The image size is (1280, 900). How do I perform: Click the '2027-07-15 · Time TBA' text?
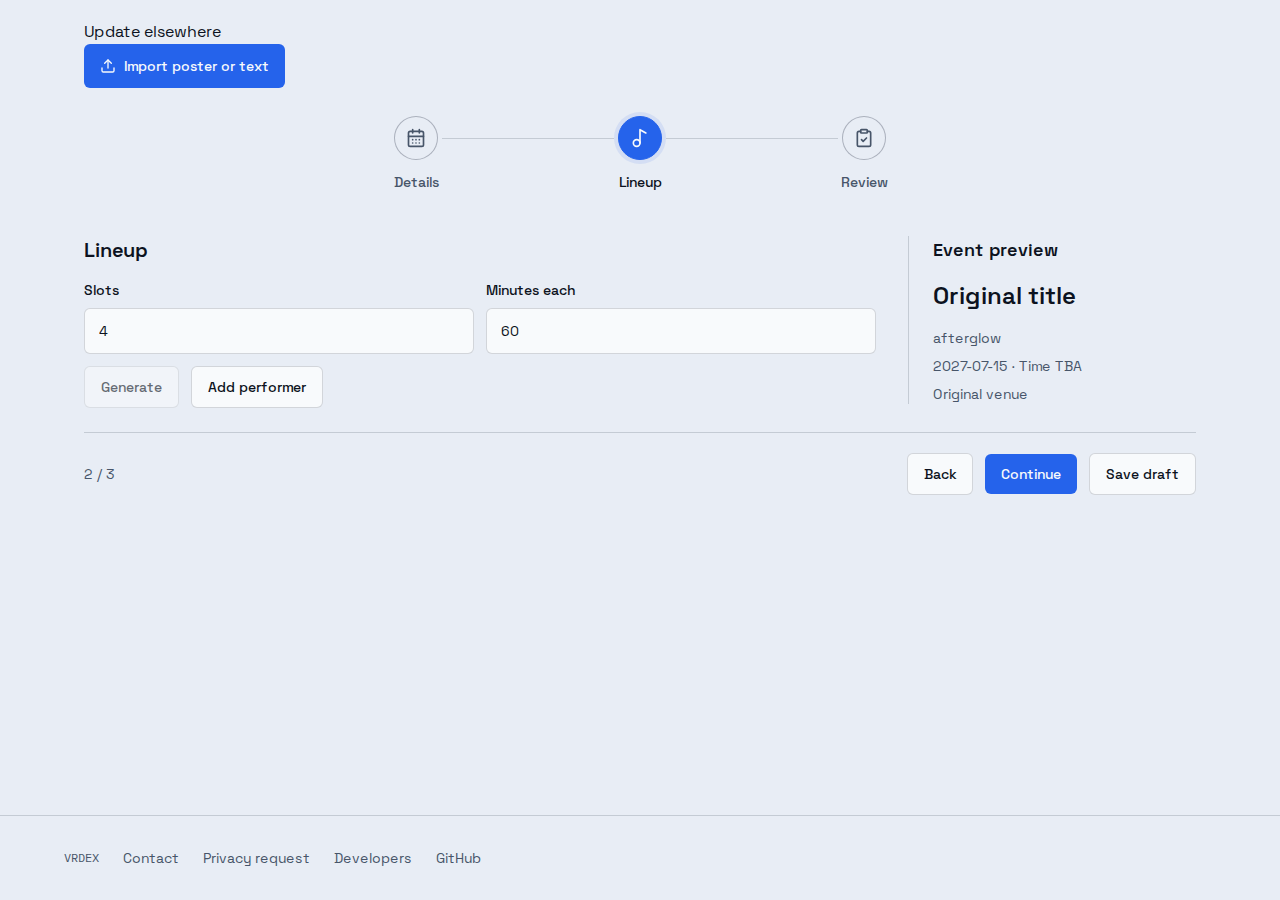pyautogui.click(x=1007, y=366)
